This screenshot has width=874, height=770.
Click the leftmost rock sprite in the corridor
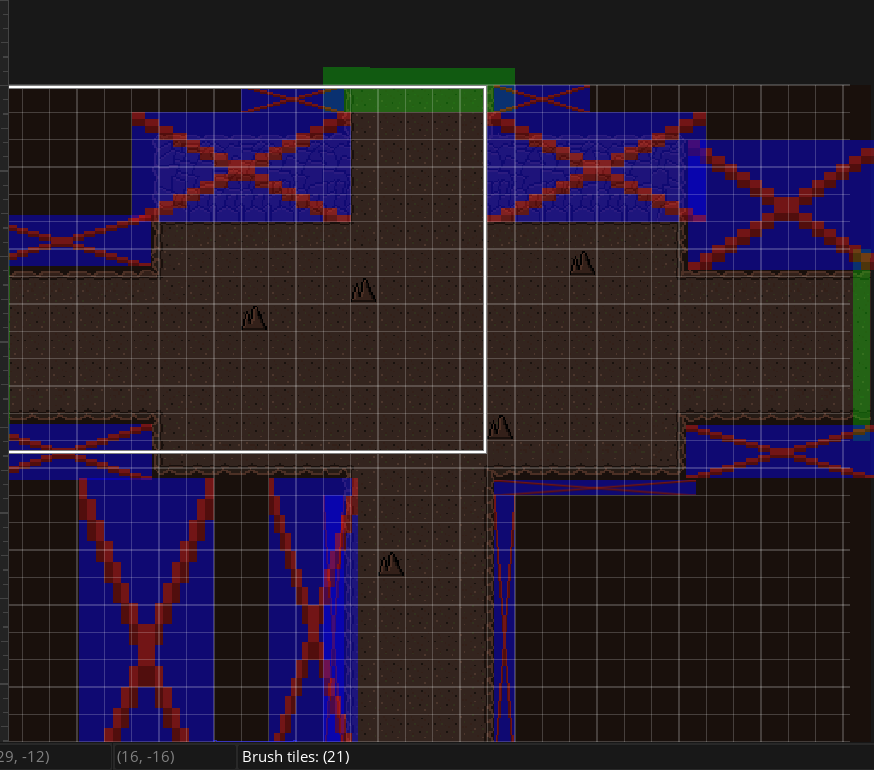pyautogui.click(x=254, y=318)
